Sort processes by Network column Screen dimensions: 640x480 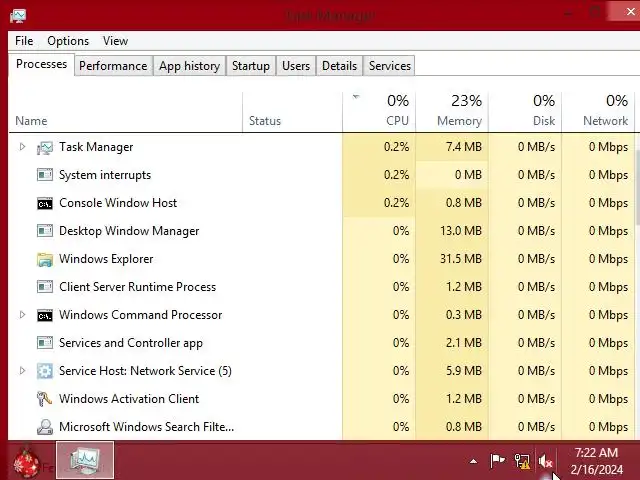coord(598,112)
